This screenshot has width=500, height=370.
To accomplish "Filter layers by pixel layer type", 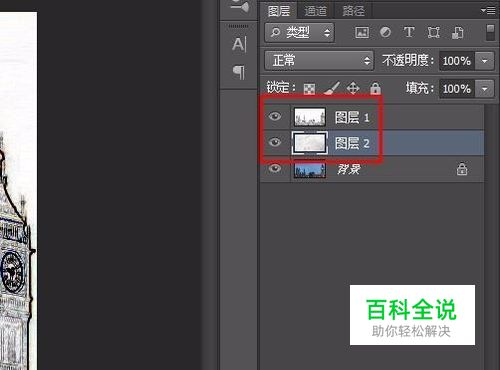I will click(x=362, y=32).
